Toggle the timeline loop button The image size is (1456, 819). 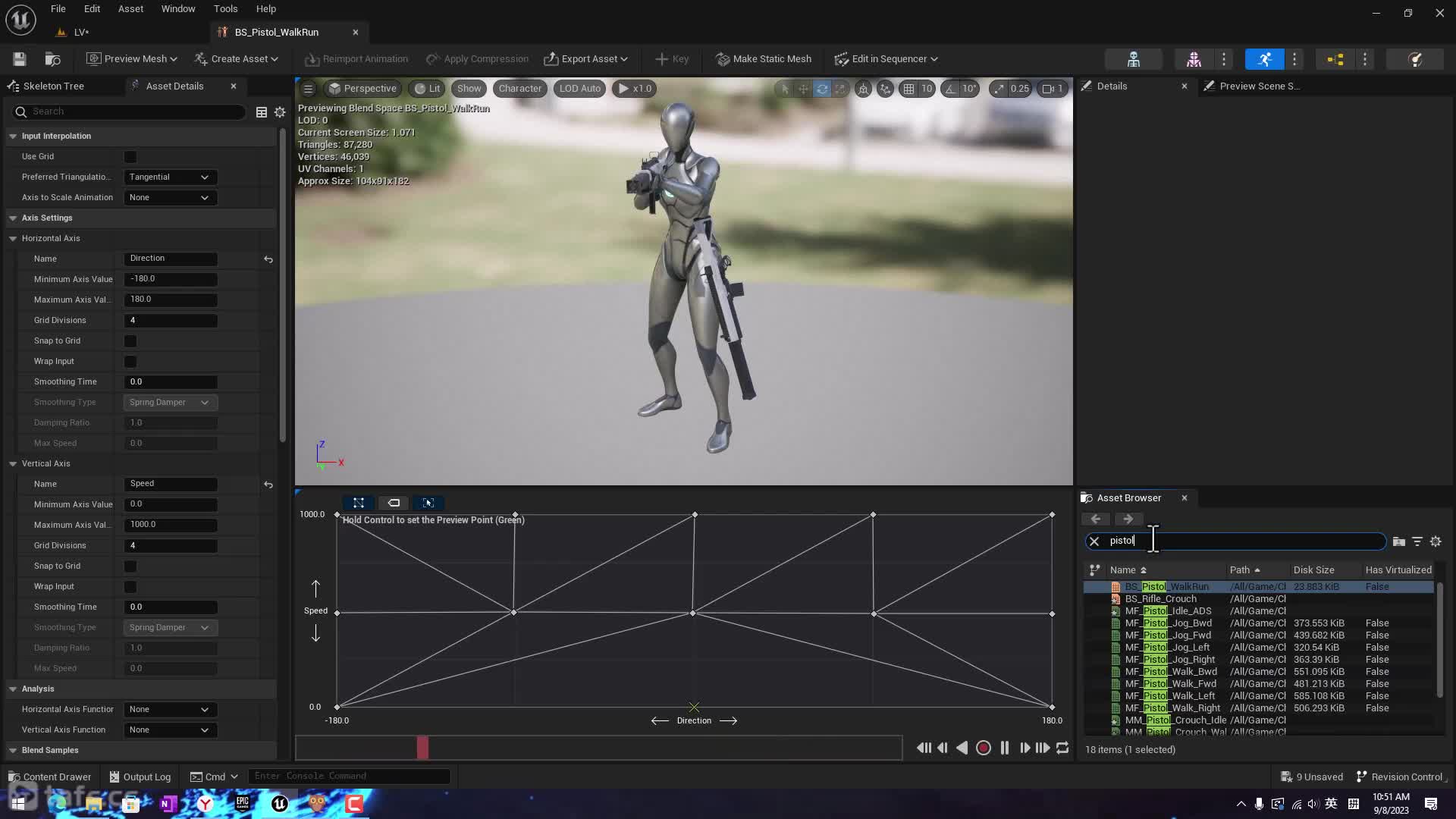coord(1062,748)
